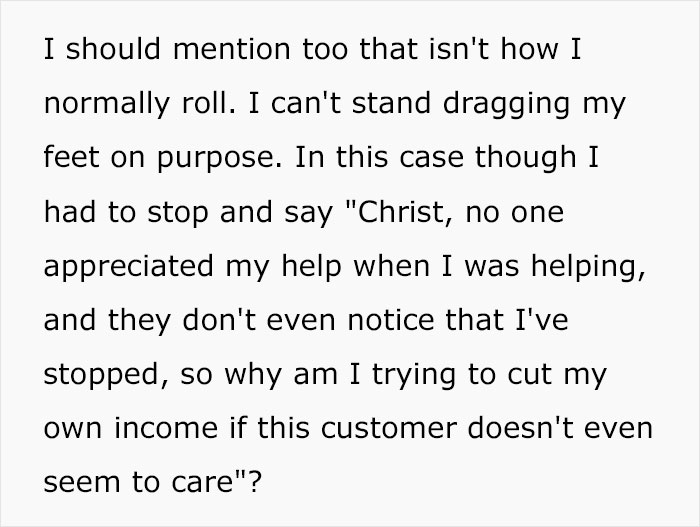Click the phrase "dragging my" text
Screen dimensions: 700x527
(x=534, y=105)
